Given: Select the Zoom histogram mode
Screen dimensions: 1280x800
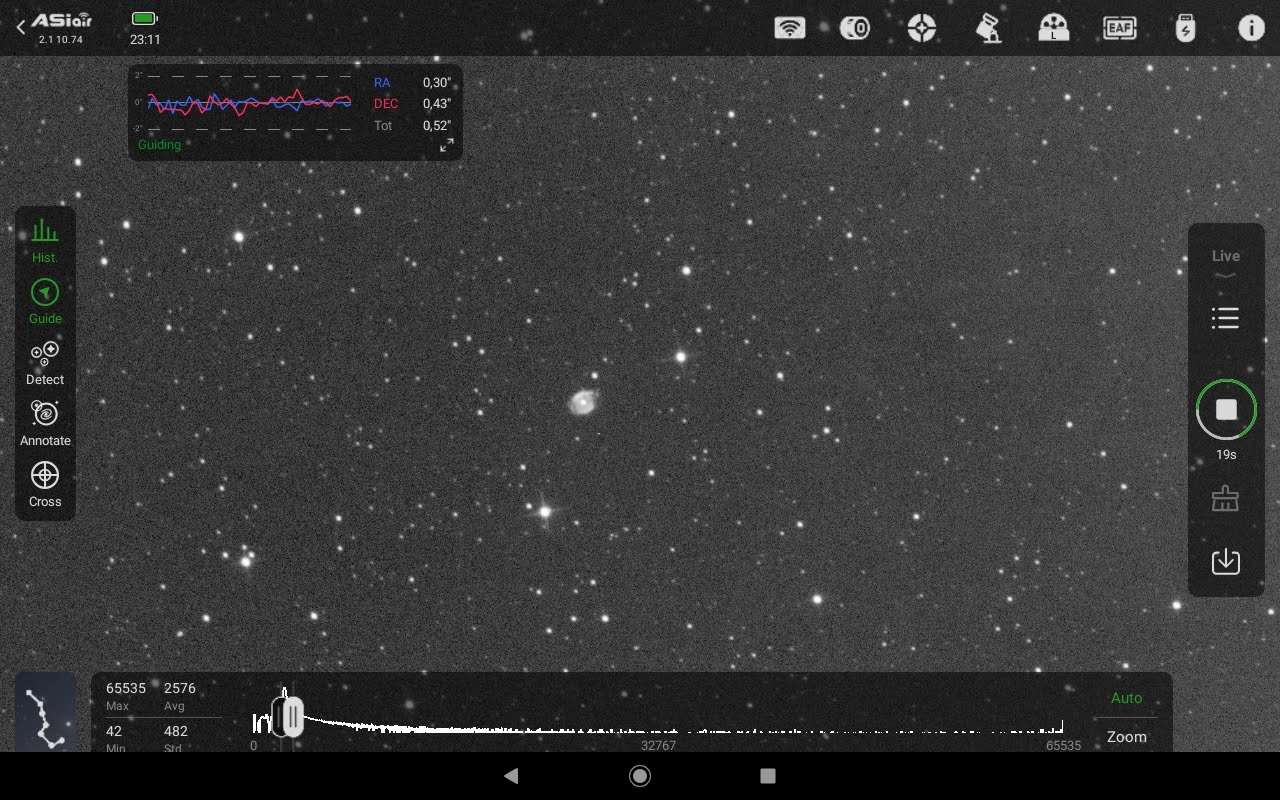Looking at the screenshot, I should point(1126,737).
